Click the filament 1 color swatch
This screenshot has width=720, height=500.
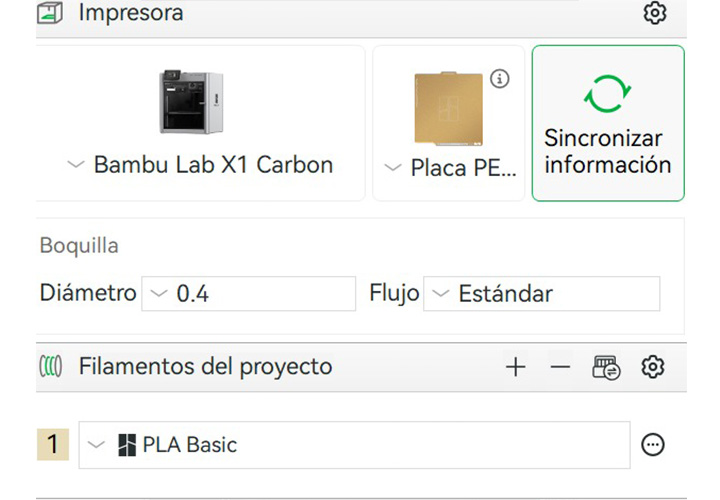tap(53, 445)
